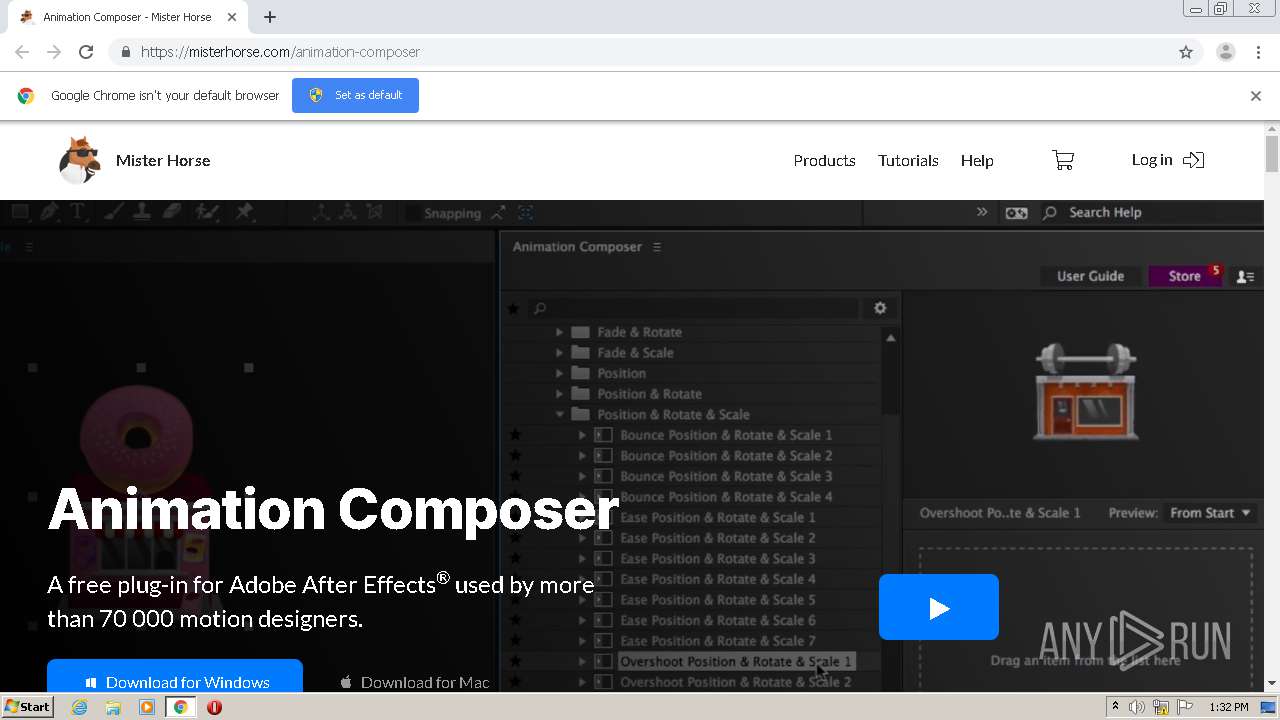Open the Windows Start menu

(x=27, y=707)
